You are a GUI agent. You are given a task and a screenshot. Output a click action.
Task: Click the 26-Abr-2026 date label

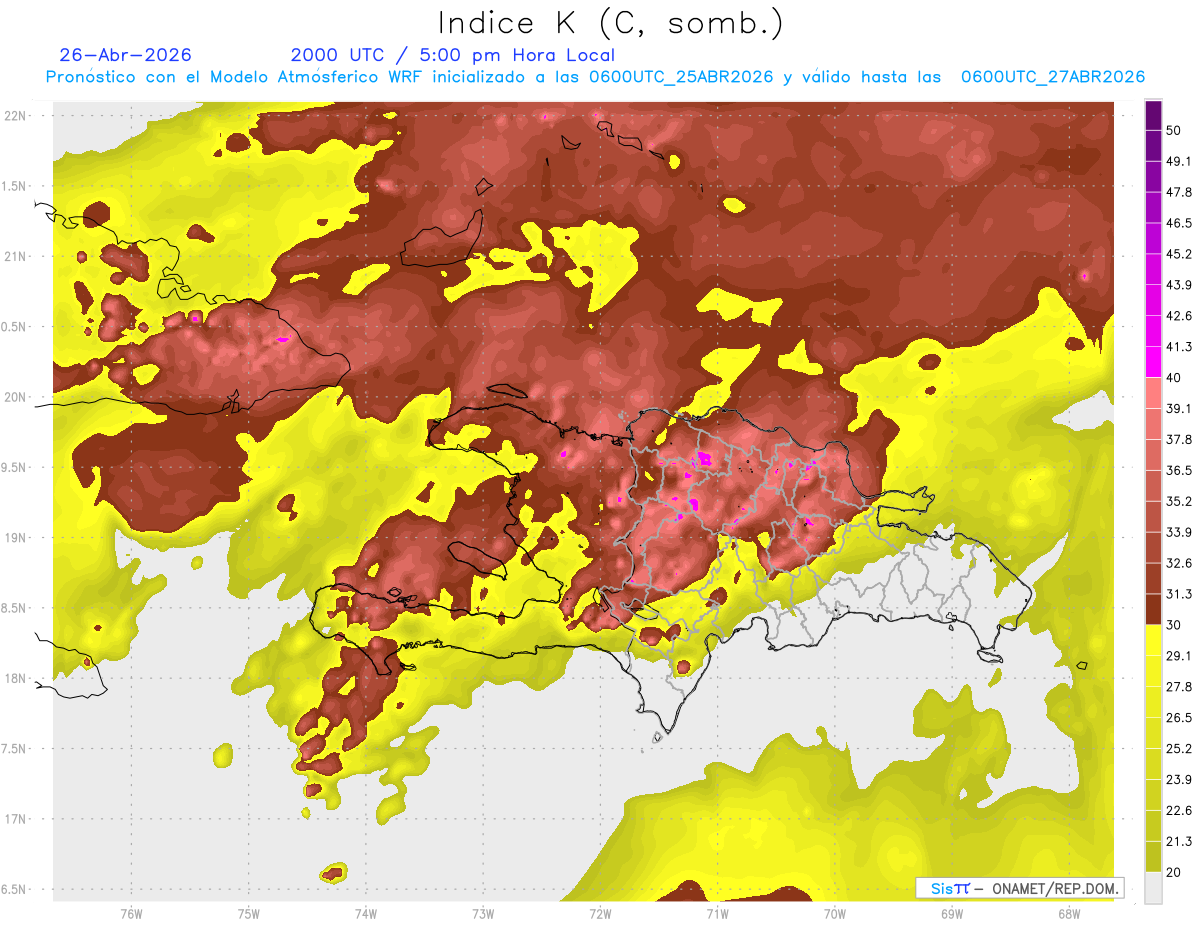pyautogui.click(x=125, y=55)
